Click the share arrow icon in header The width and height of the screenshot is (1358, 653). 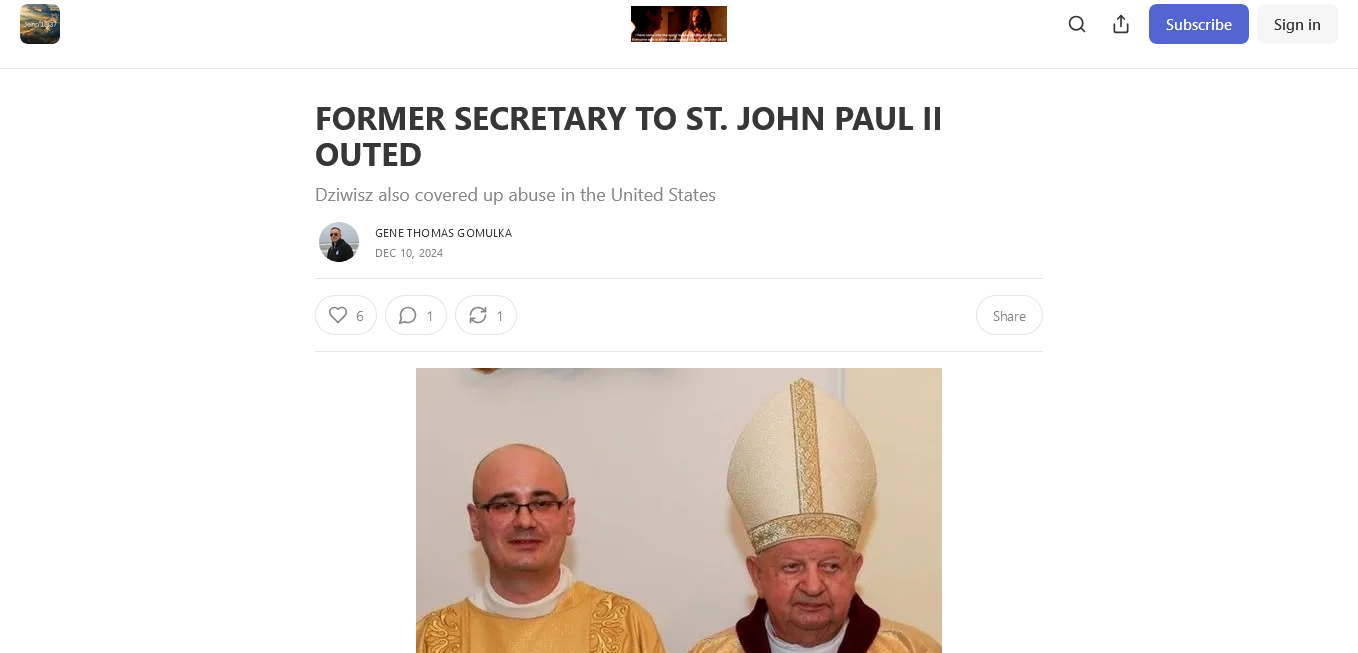[x=1121, y=24]
